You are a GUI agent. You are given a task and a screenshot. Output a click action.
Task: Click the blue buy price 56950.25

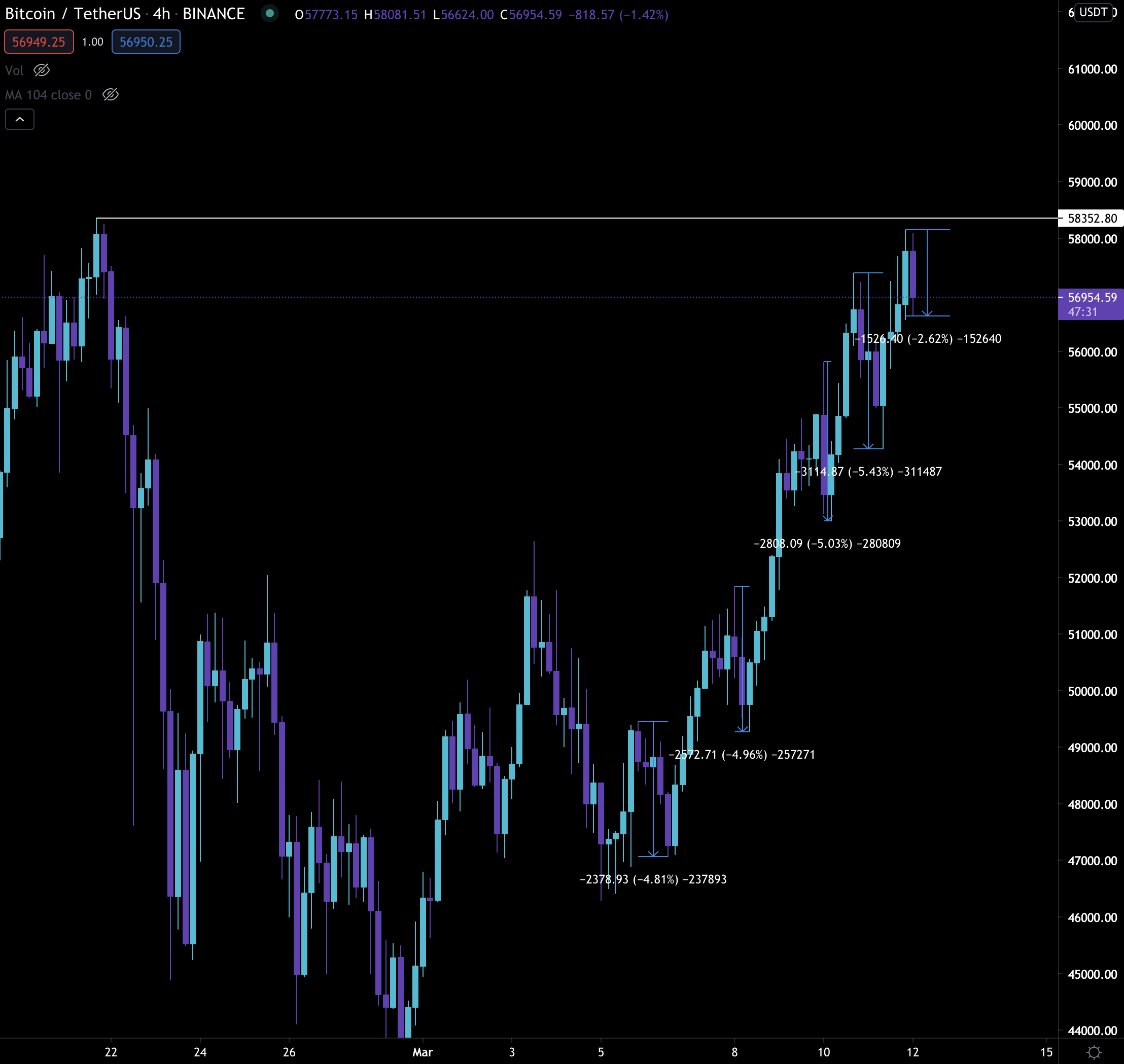(146, 42)
